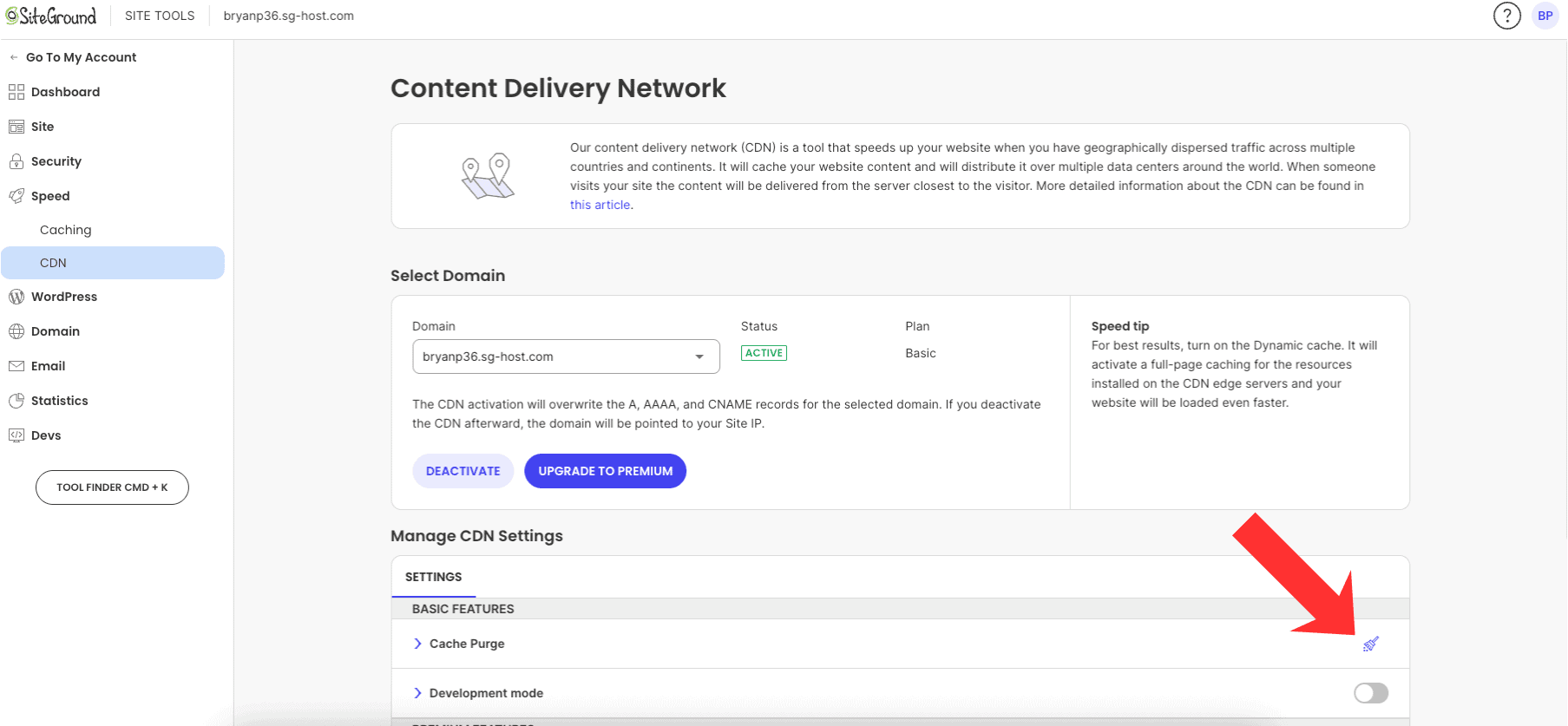Click the SiteGround logo
The image size is (1568, 726).
click(51, 16)
